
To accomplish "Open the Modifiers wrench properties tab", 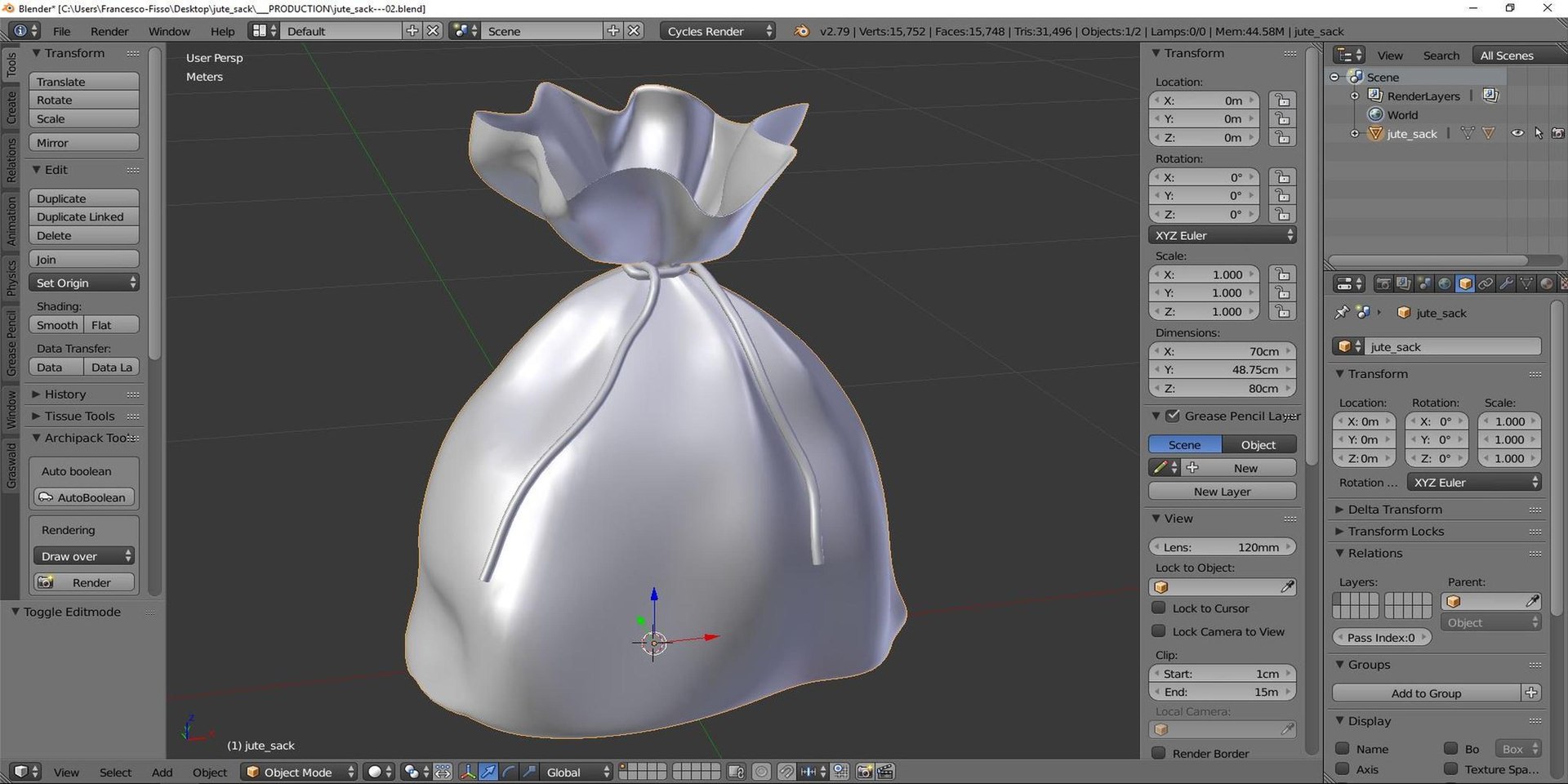I will tap(1506, 283).
